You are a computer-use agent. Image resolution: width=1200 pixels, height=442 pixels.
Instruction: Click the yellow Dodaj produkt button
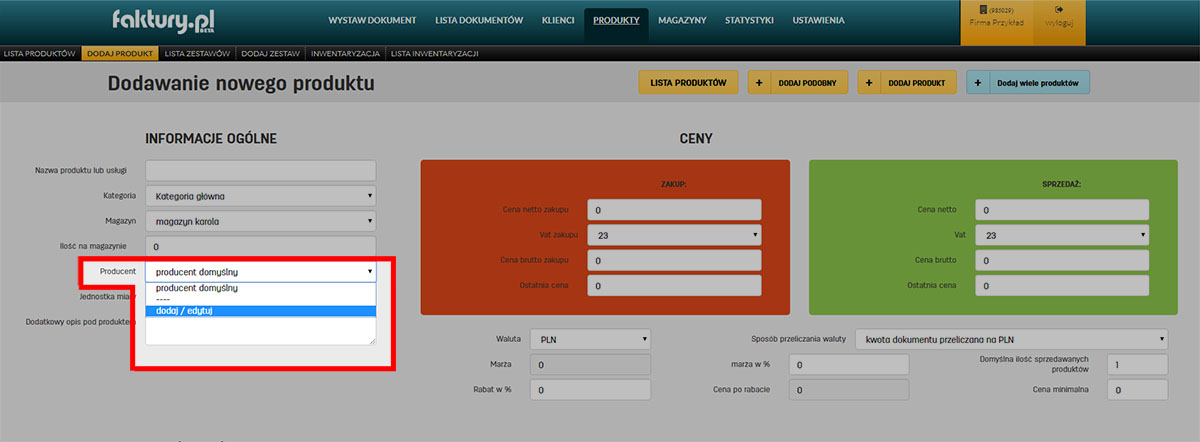pos(907,83)
